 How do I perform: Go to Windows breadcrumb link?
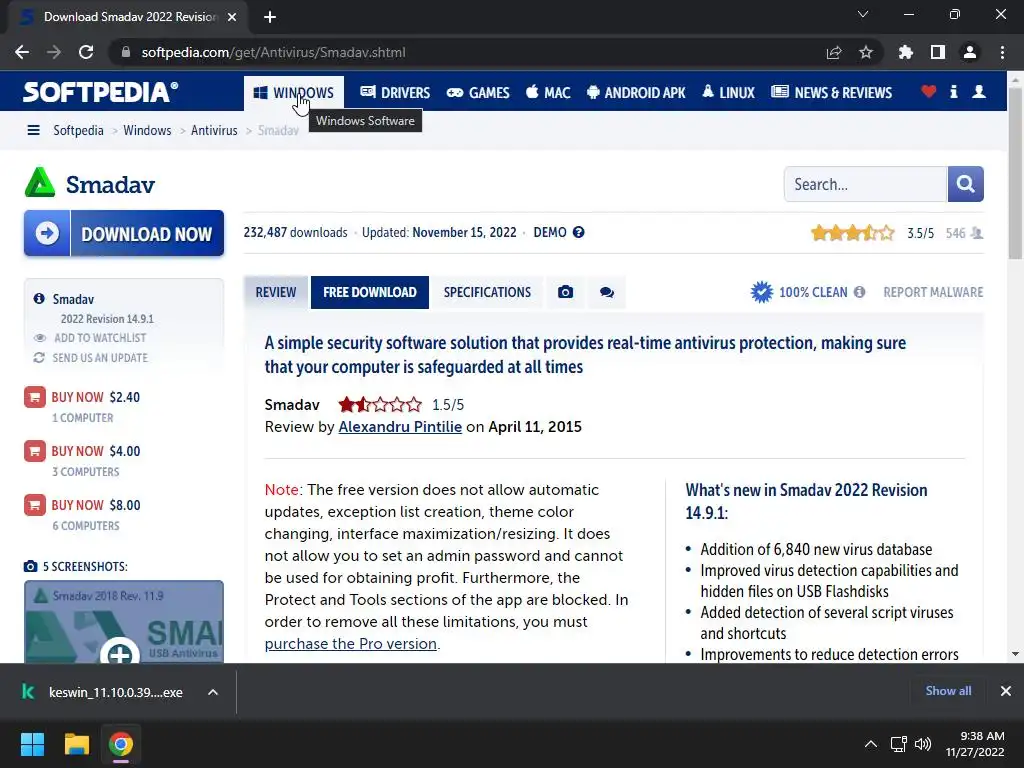147,131
